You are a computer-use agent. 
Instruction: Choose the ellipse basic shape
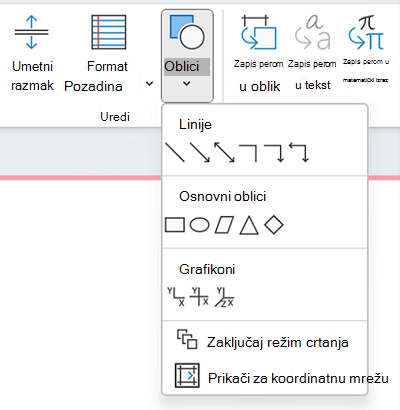199,225
